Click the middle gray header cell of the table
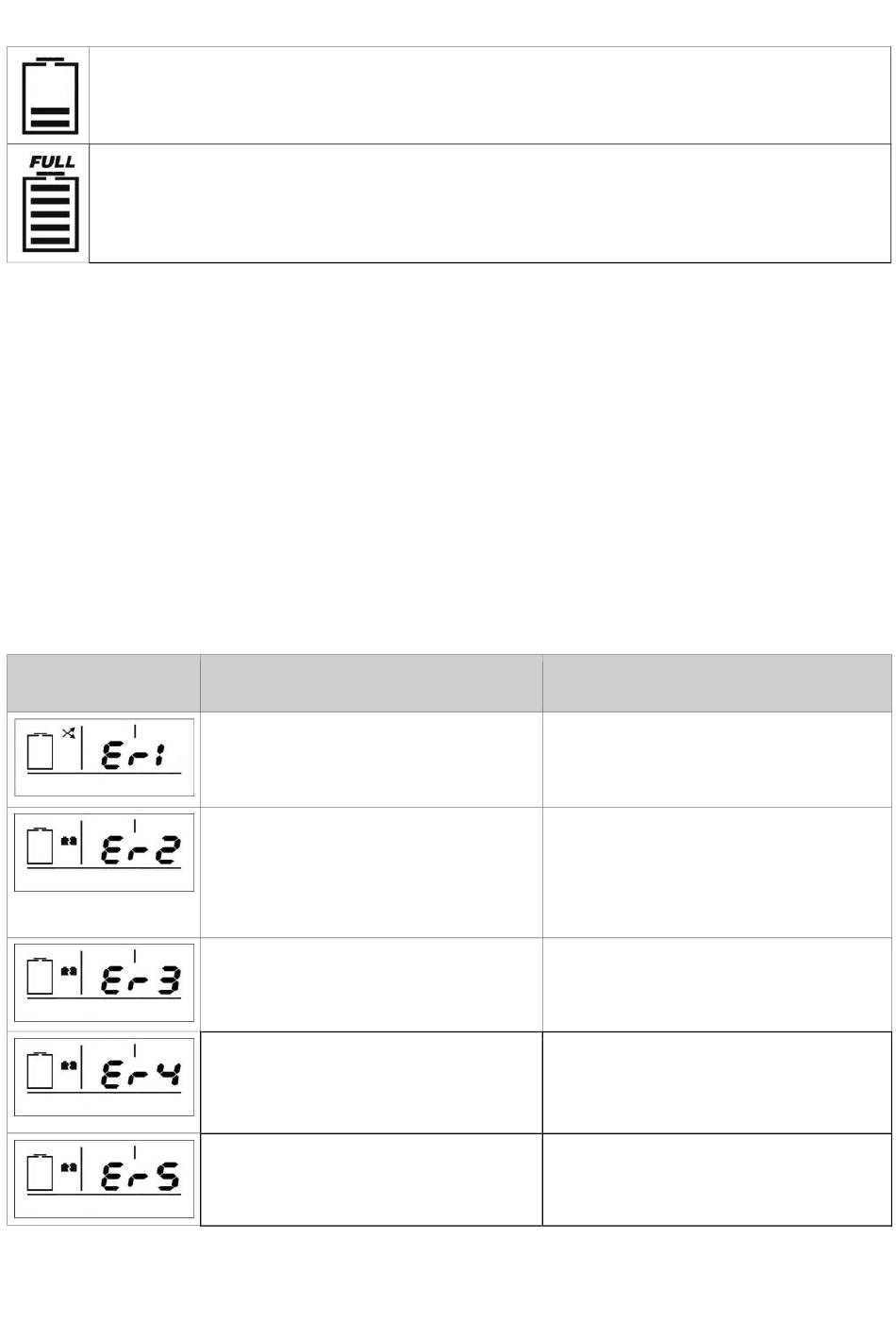 click(372, 682)
